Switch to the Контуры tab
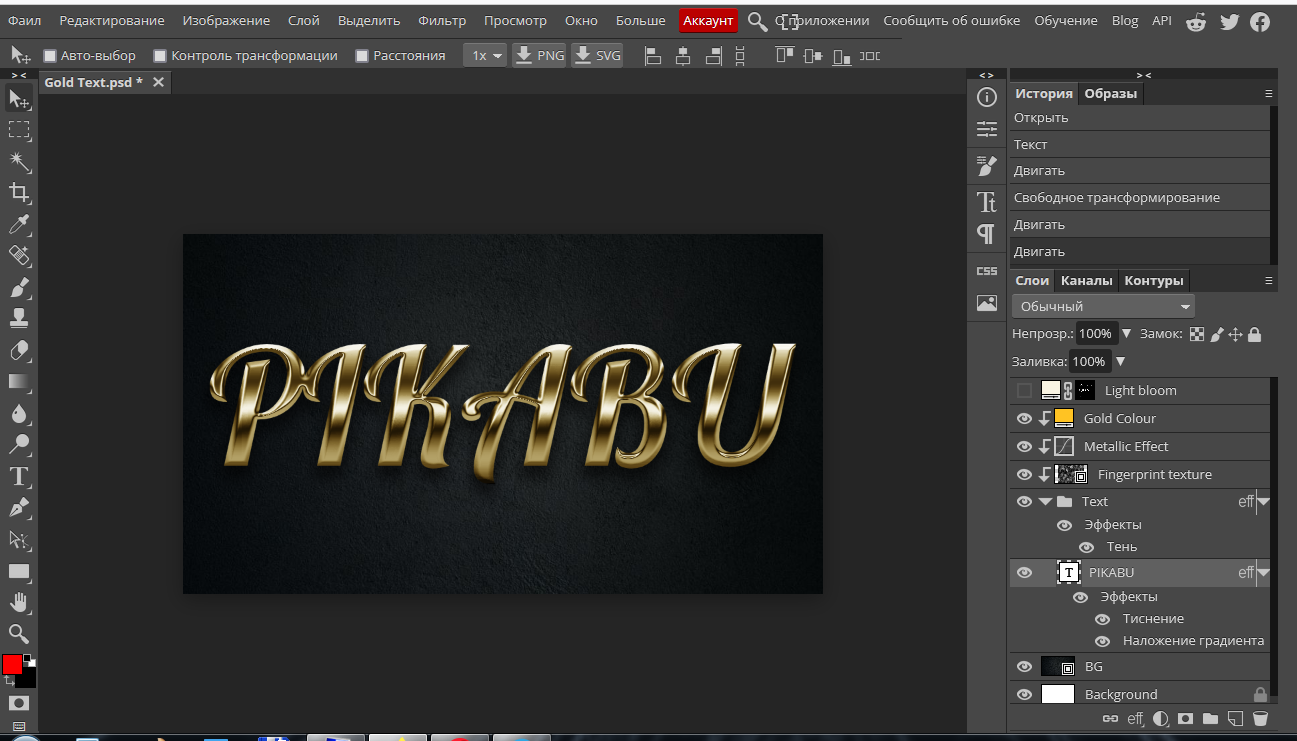 pos(1153,280)
